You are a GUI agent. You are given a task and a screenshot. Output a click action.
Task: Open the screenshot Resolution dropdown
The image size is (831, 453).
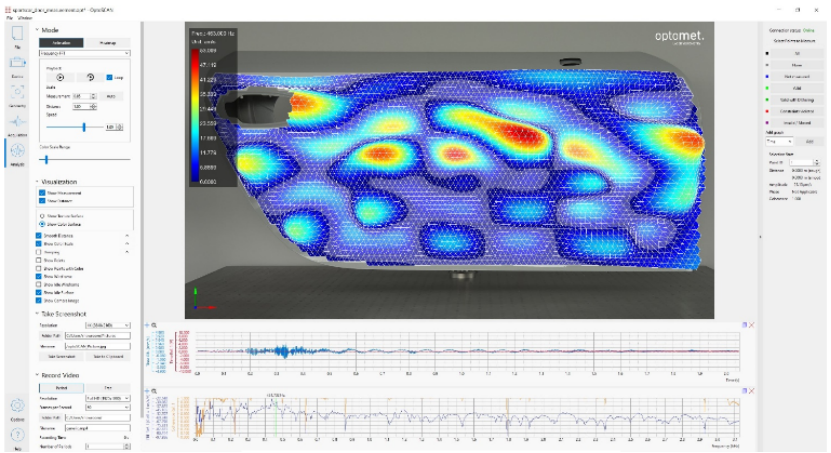(108, 325)
